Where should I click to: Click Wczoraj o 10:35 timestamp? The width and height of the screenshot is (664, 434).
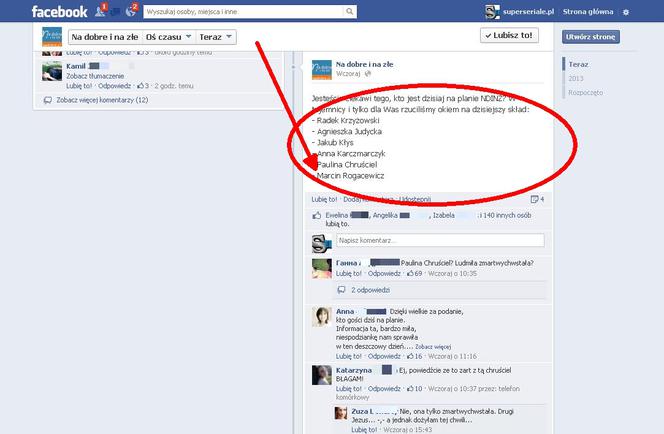[x=452, y=274]
